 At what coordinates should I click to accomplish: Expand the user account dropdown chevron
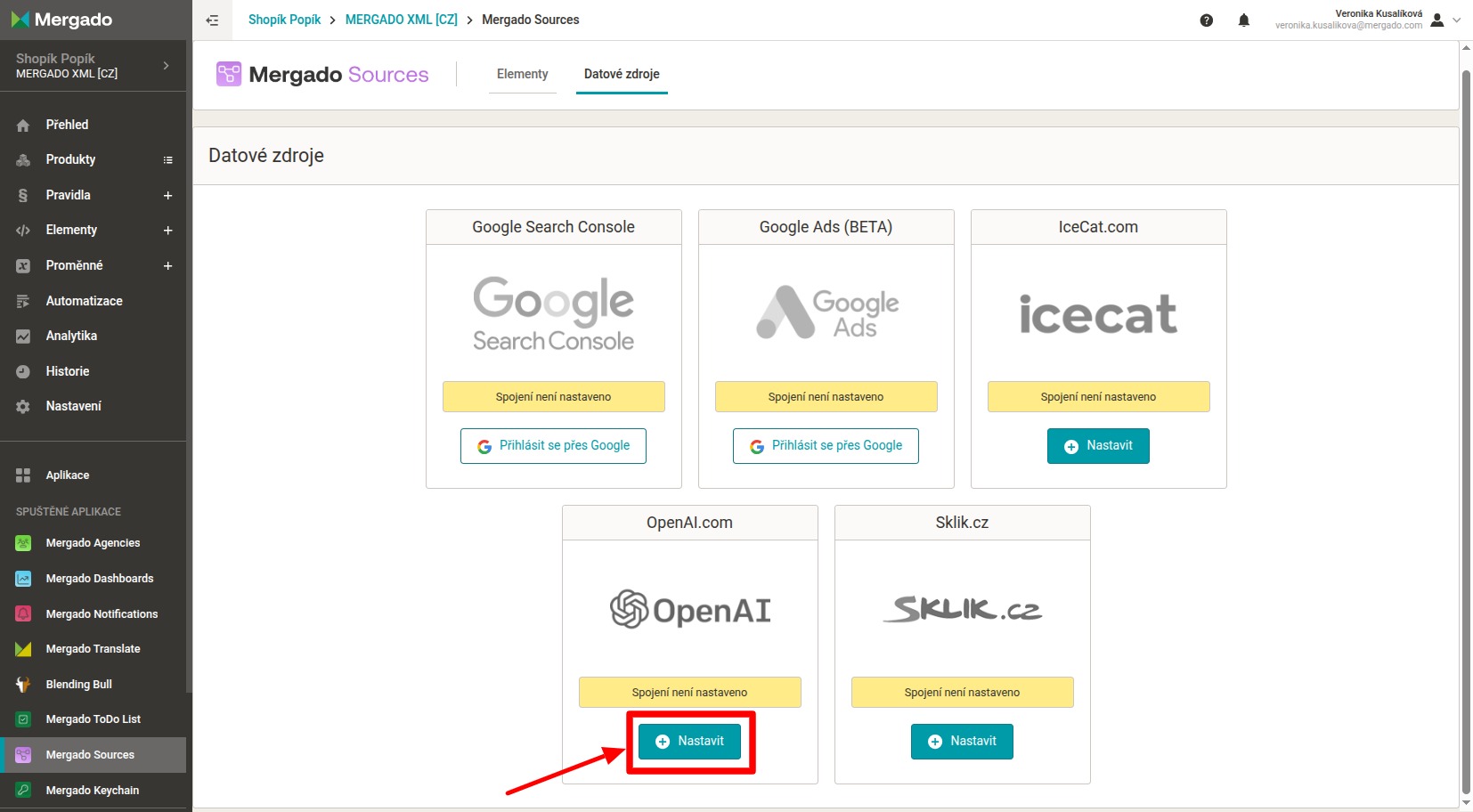[1457, 20]
